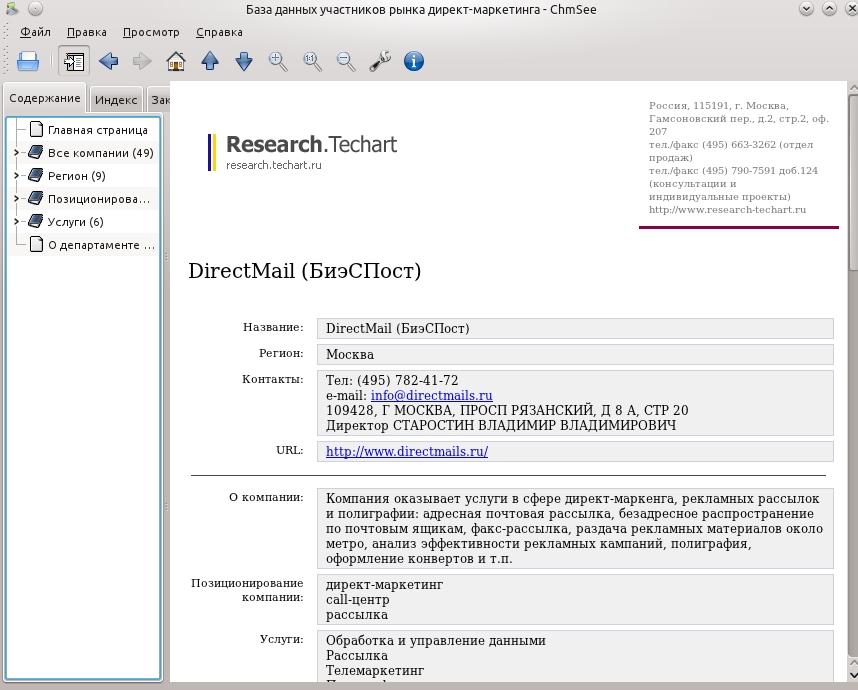858x690 pixels.
Task: Click the Тел: (495) 782-41-72 line
Action: pyautogui.click(x=392, y=380)
